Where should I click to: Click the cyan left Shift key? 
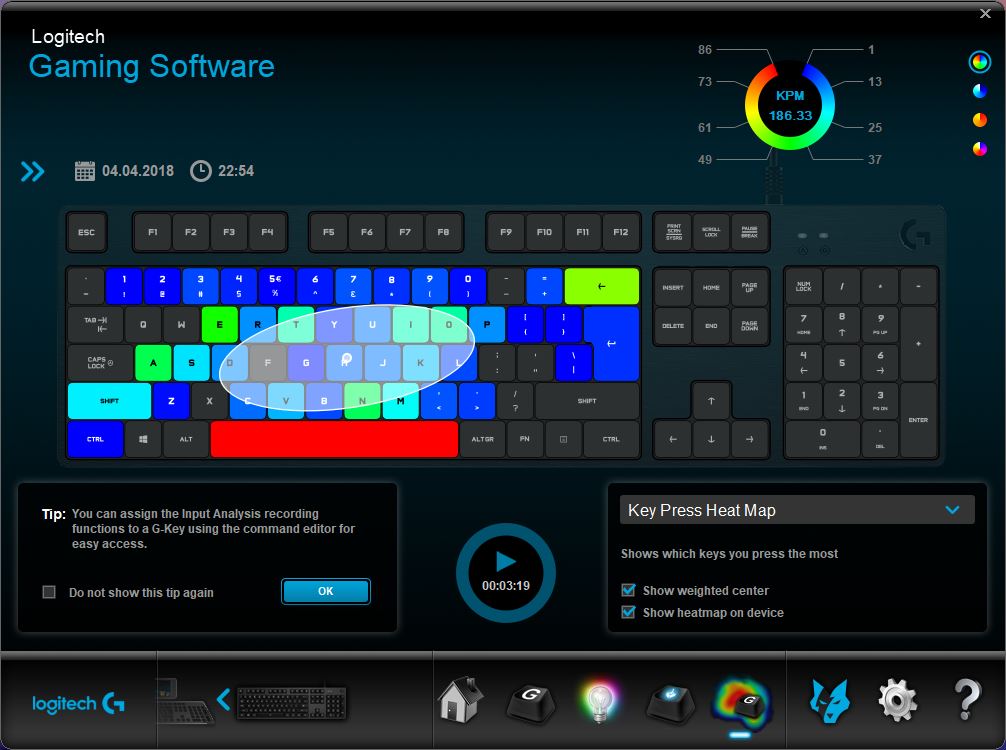coord(109,401)
